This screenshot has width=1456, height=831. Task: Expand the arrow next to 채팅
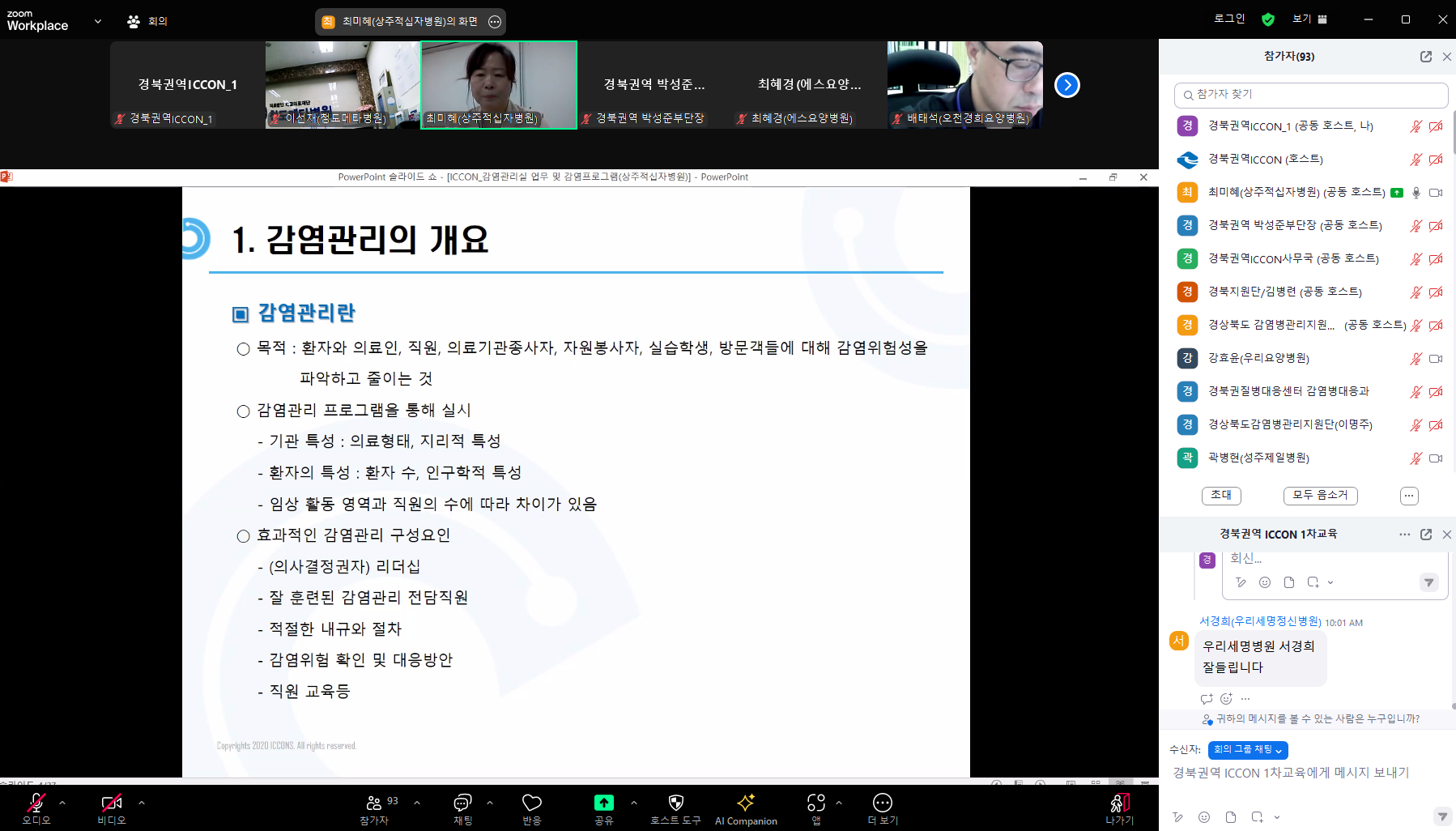click(x=490, y=803)
